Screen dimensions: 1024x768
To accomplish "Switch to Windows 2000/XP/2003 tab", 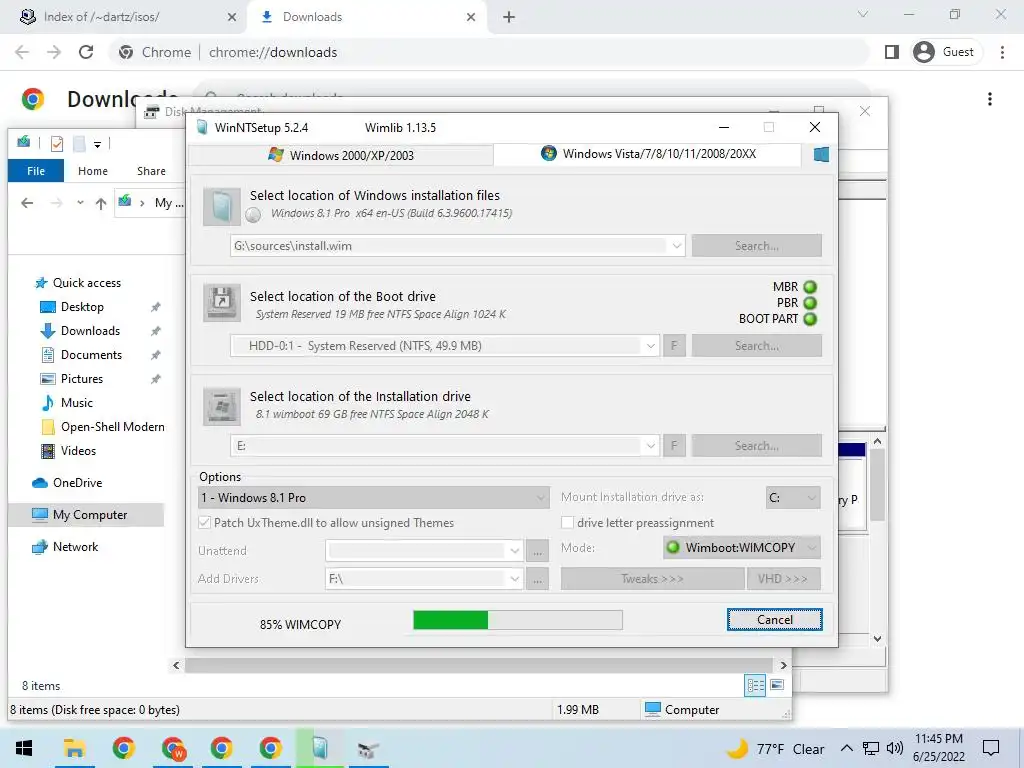I will pyautogui.click(x=341, y=155).
